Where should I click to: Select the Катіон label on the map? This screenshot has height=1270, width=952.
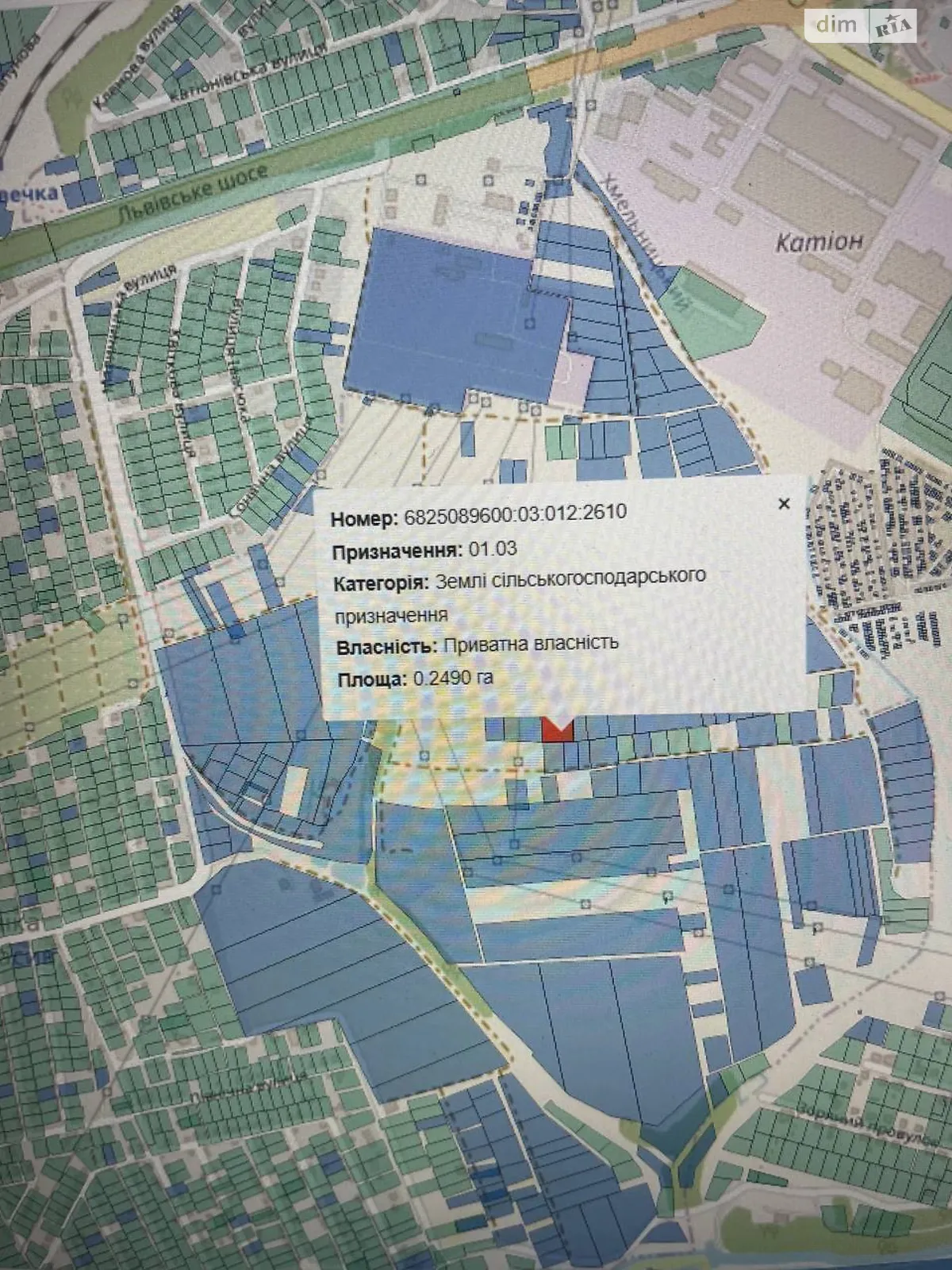point(819,241)
